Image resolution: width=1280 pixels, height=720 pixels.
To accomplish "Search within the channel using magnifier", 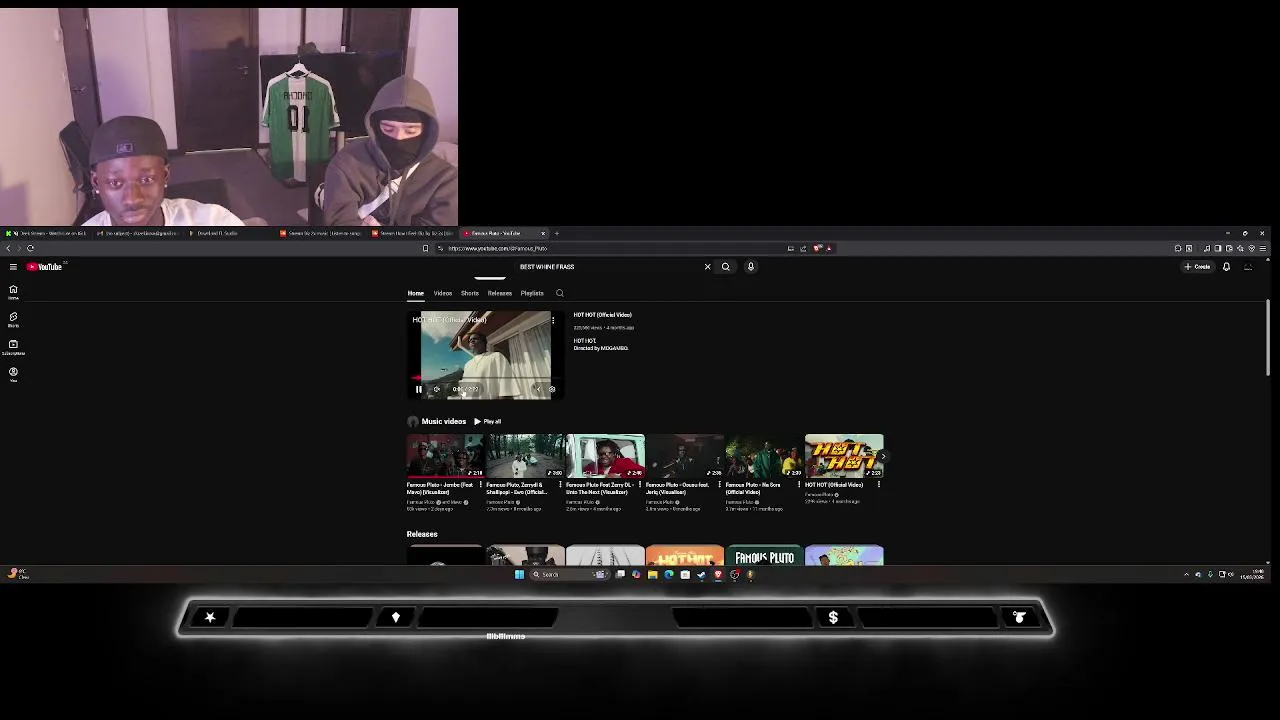I will [x=560, y=293].
